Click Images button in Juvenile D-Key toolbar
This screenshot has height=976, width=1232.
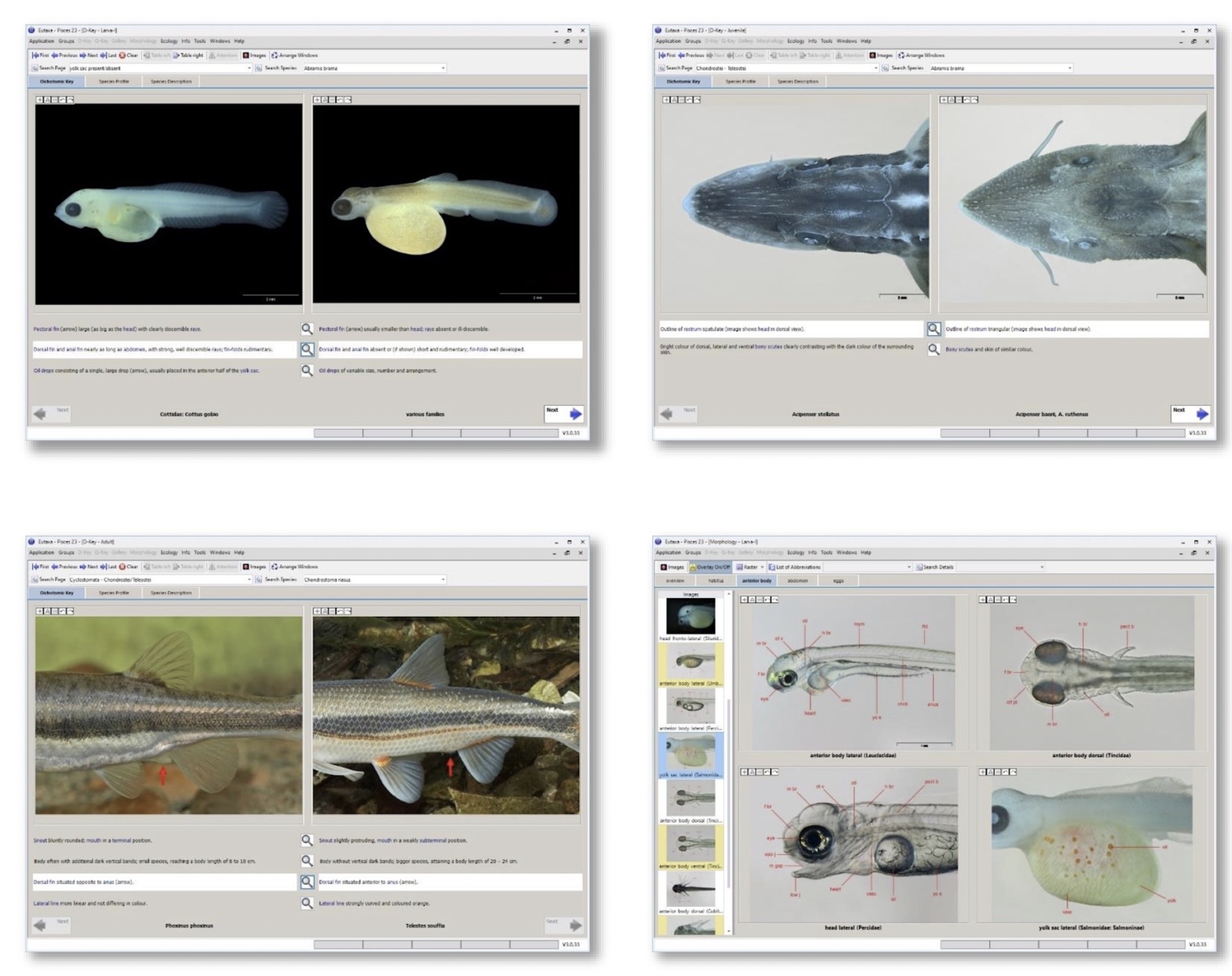click(881, 55)
